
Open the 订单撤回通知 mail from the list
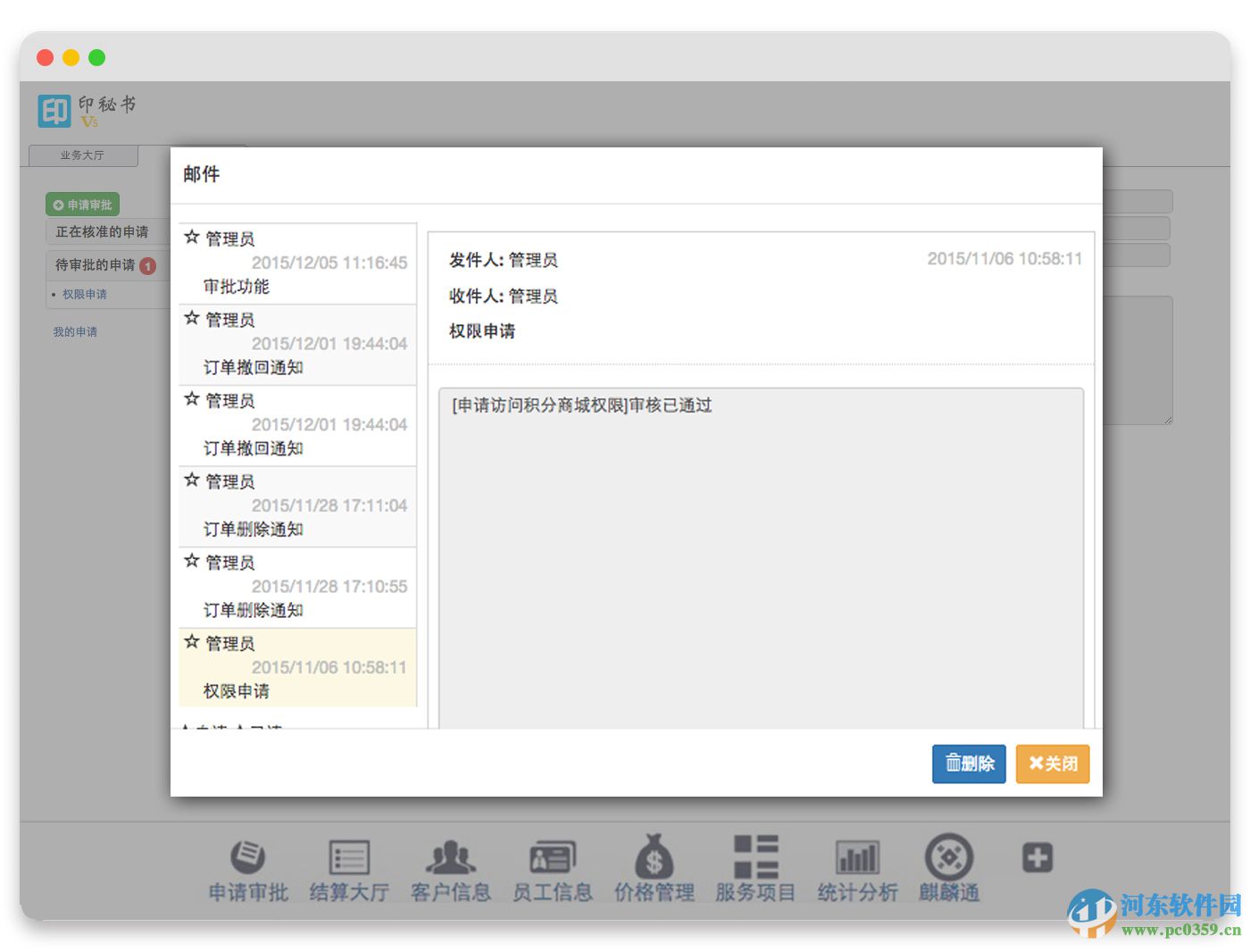pyautogui.click(x=297, y=342)
